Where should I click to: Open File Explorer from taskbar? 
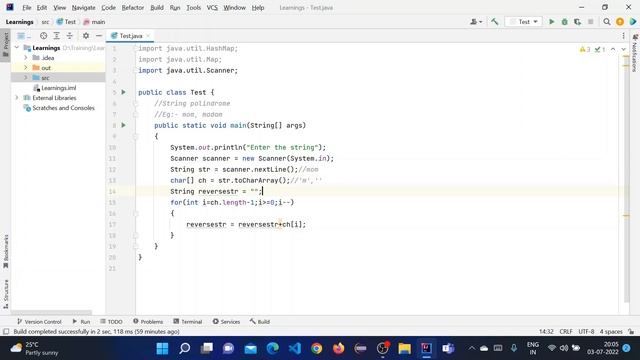(404, 348)
